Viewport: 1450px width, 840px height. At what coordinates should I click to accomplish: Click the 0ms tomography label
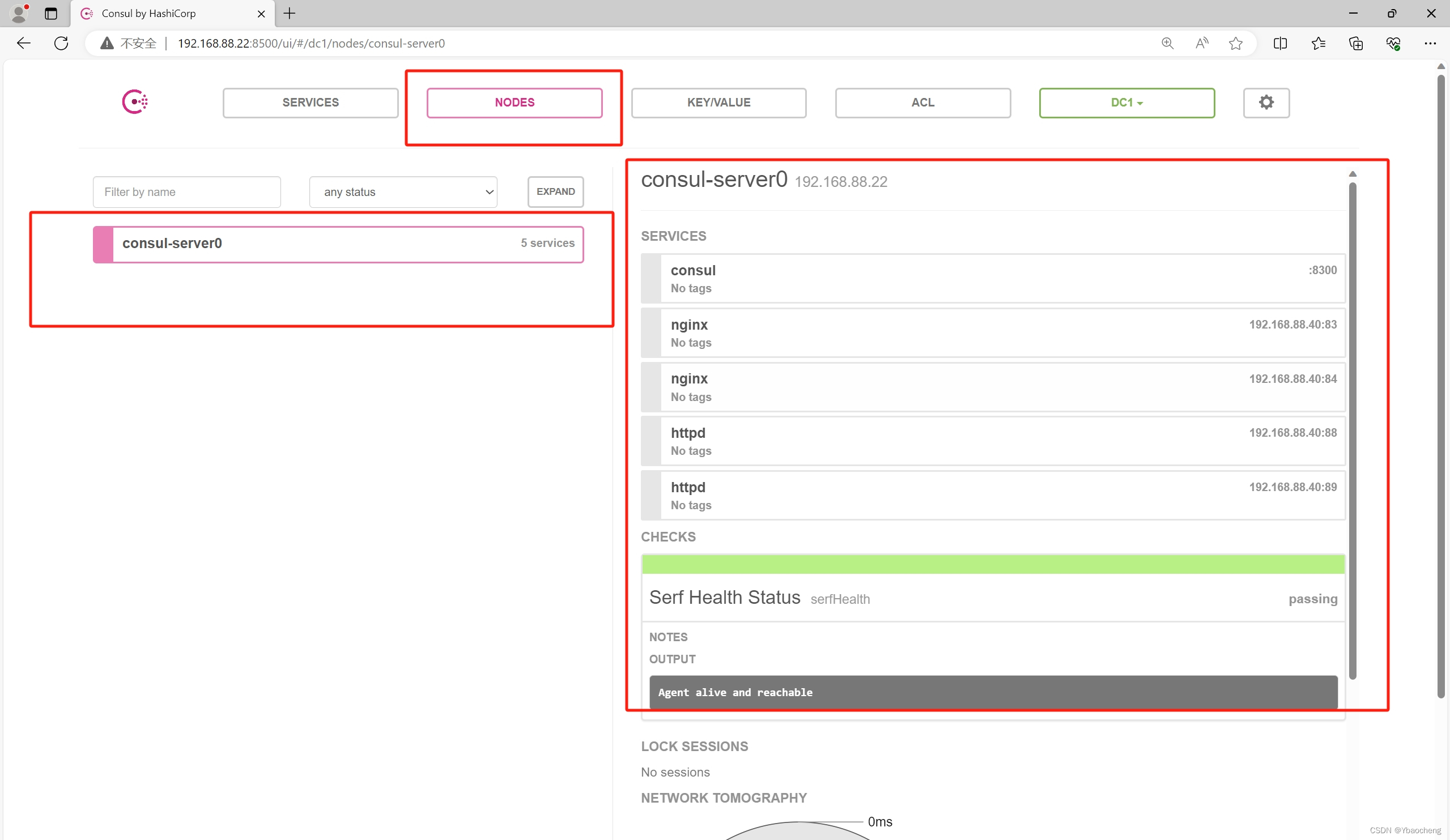(880, 822)
